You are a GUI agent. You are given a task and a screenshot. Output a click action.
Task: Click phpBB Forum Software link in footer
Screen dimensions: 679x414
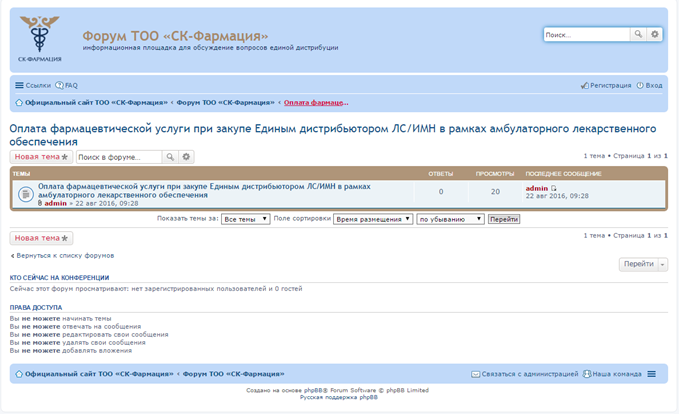click(316, 390)
